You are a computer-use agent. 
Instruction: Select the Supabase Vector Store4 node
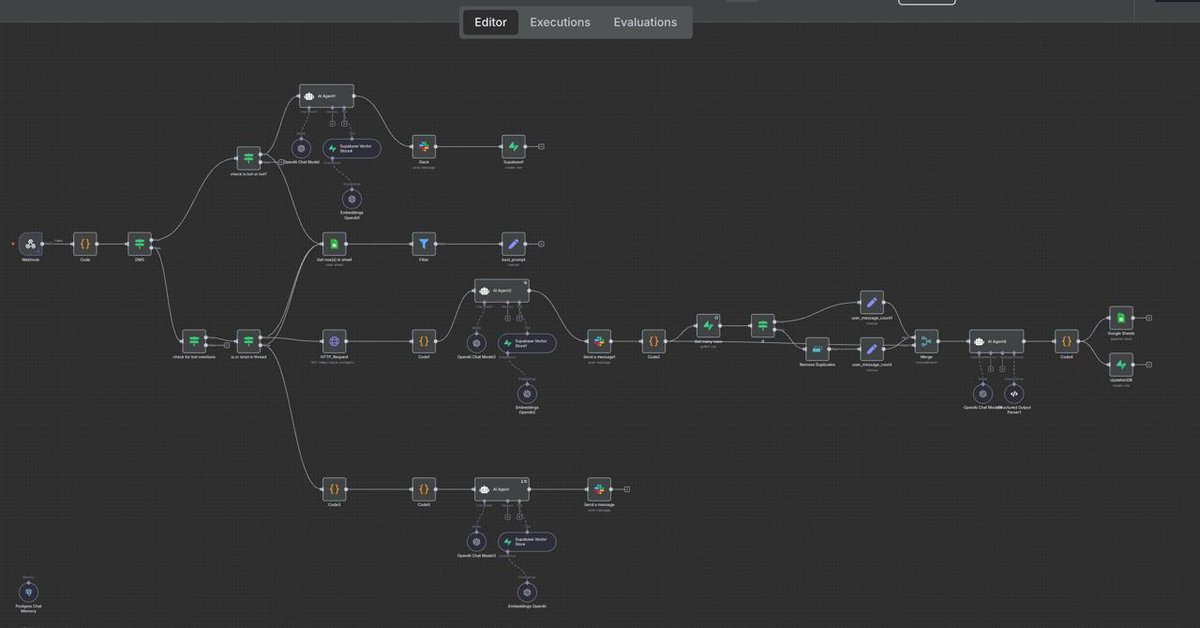point(352,147)
